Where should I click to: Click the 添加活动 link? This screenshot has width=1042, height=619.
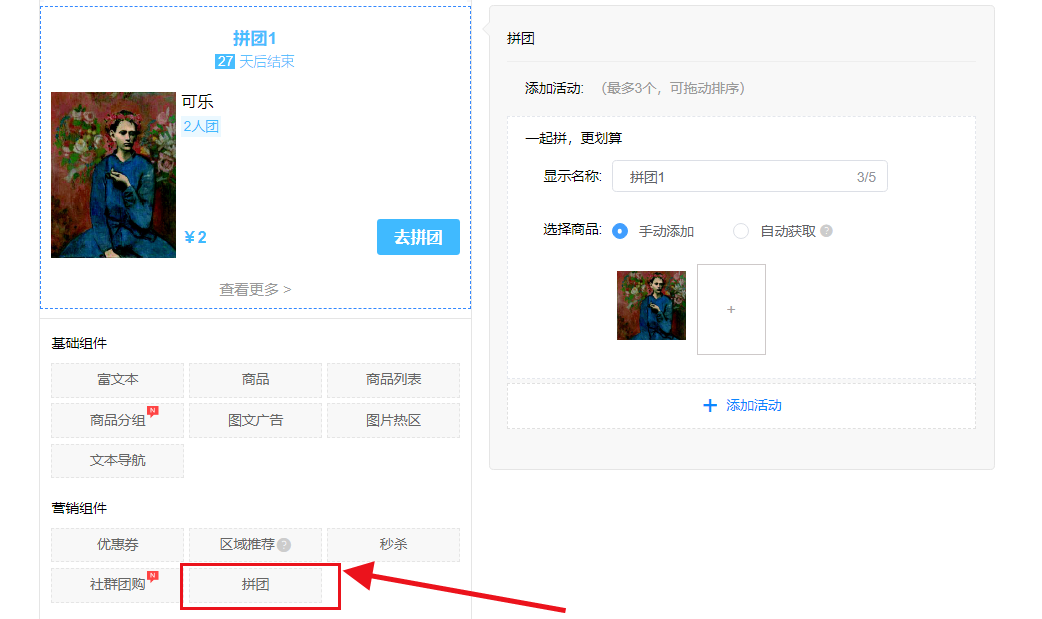[754, 406]
